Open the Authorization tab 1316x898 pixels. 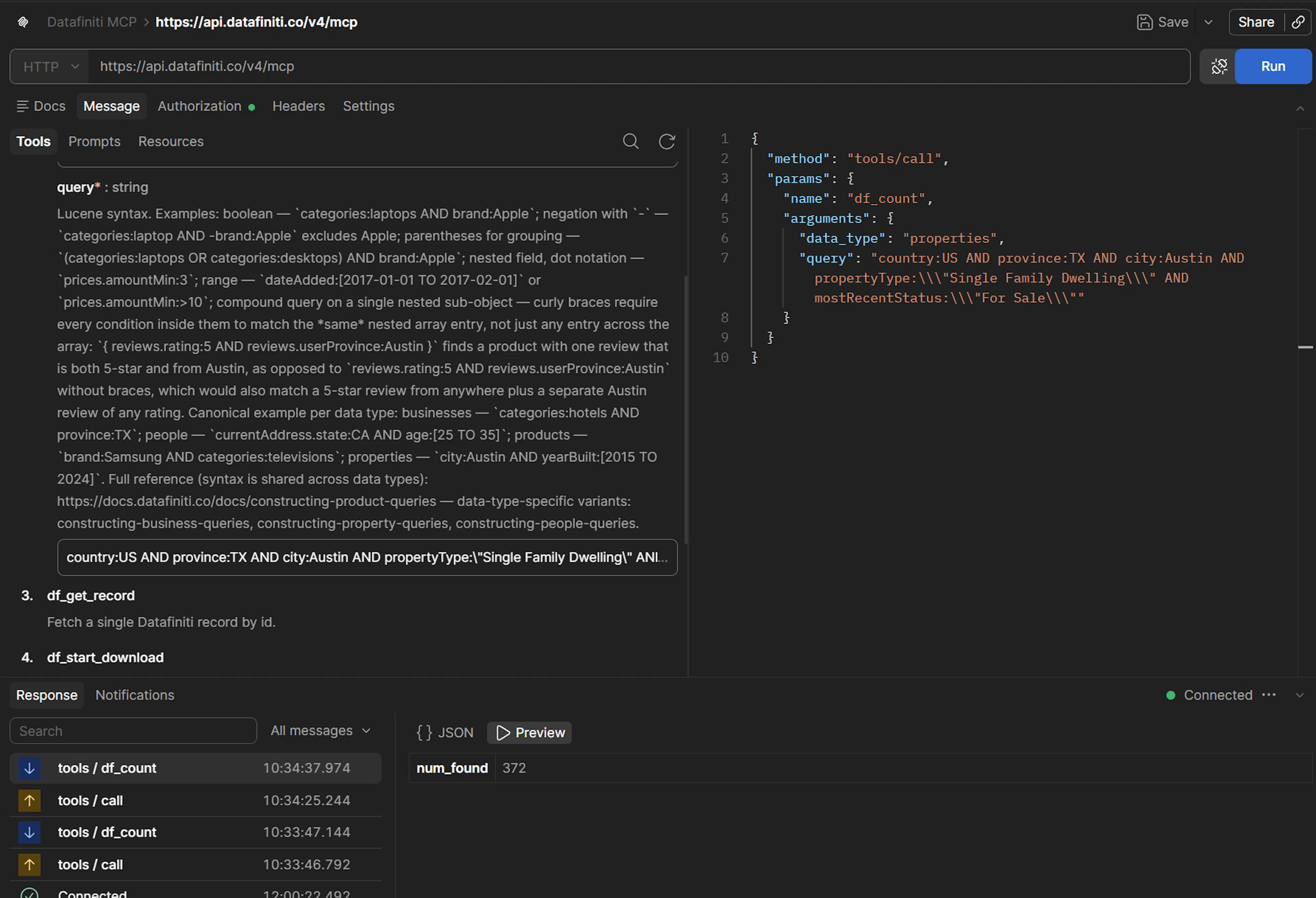point(206,106)
